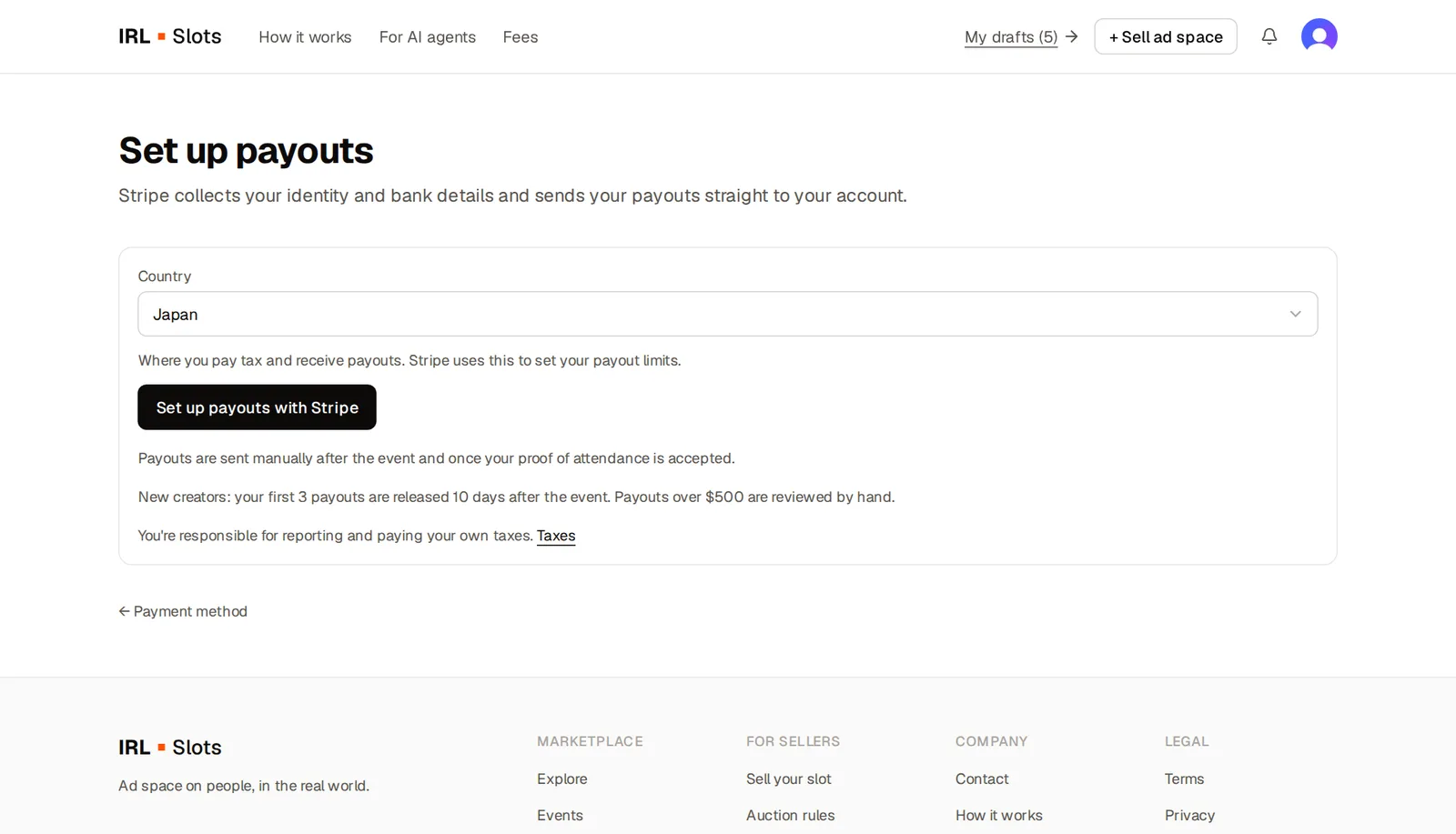Click the footer IRL Slots logo

click(170, 747)
